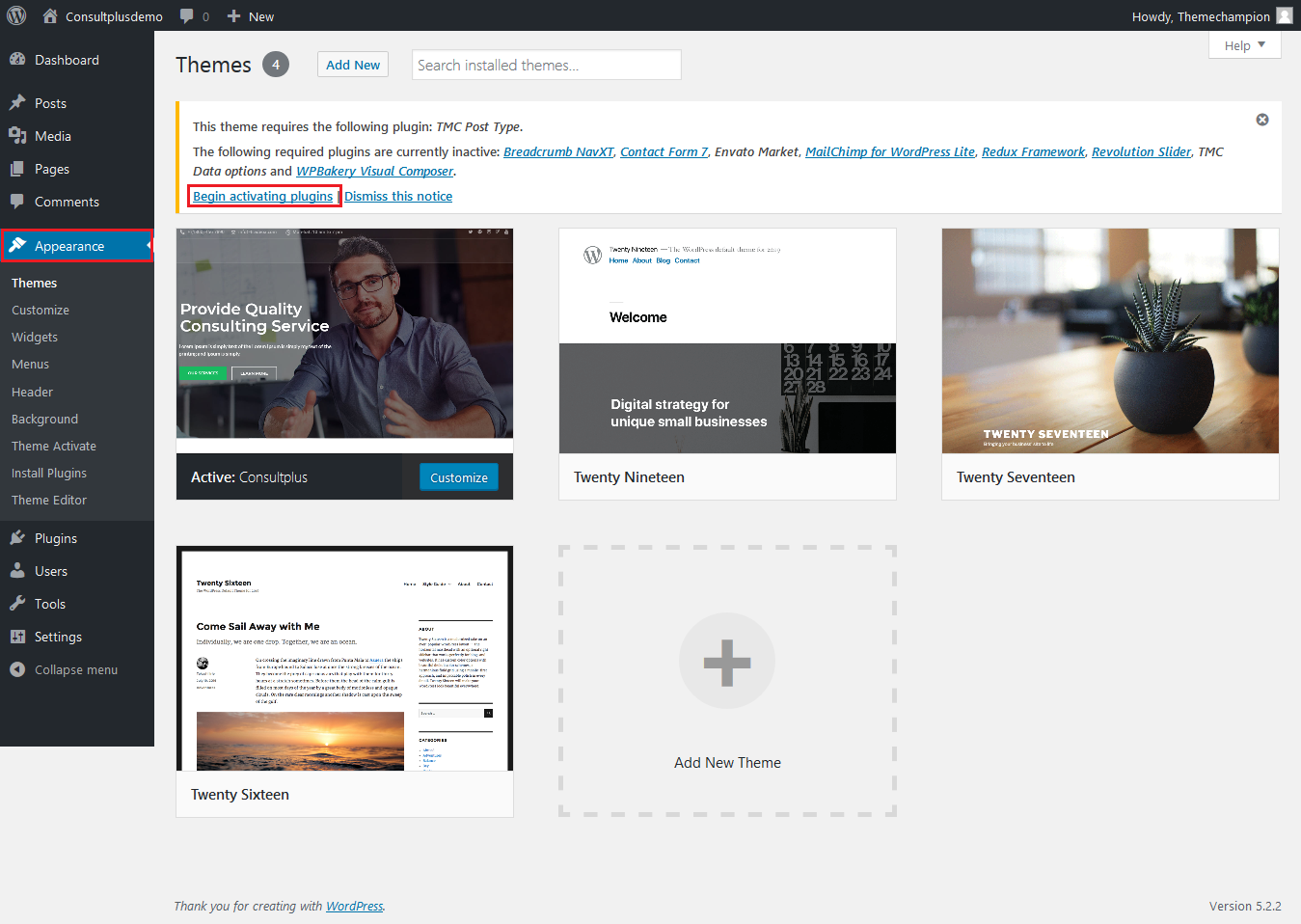1301x924 pixels.
Task: Open Settings via the sliders icon
Action: point(17,637)
